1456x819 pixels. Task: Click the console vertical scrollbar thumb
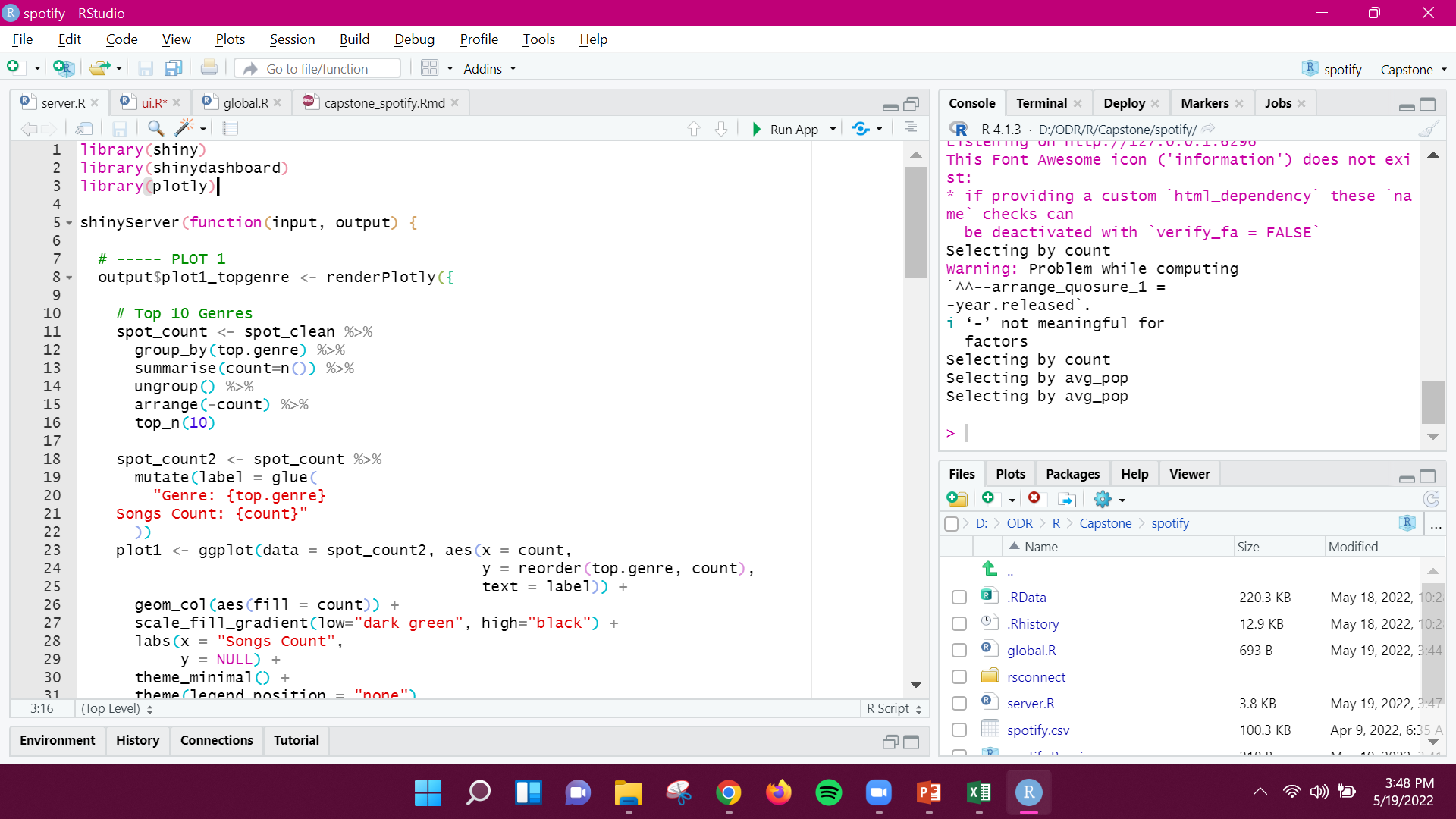point(1432,402)
